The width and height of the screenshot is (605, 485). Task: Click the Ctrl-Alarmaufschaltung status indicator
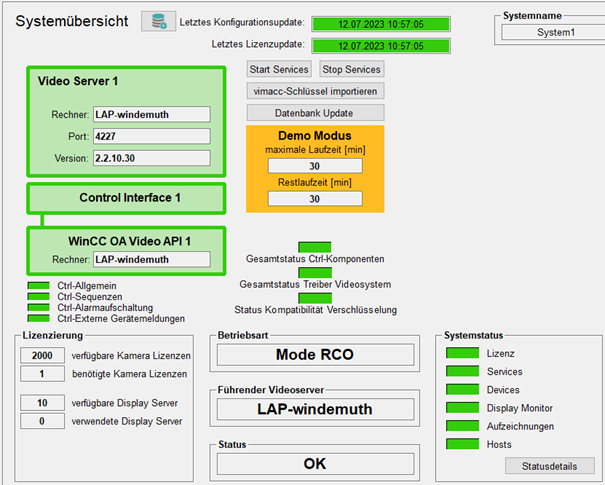38,308
